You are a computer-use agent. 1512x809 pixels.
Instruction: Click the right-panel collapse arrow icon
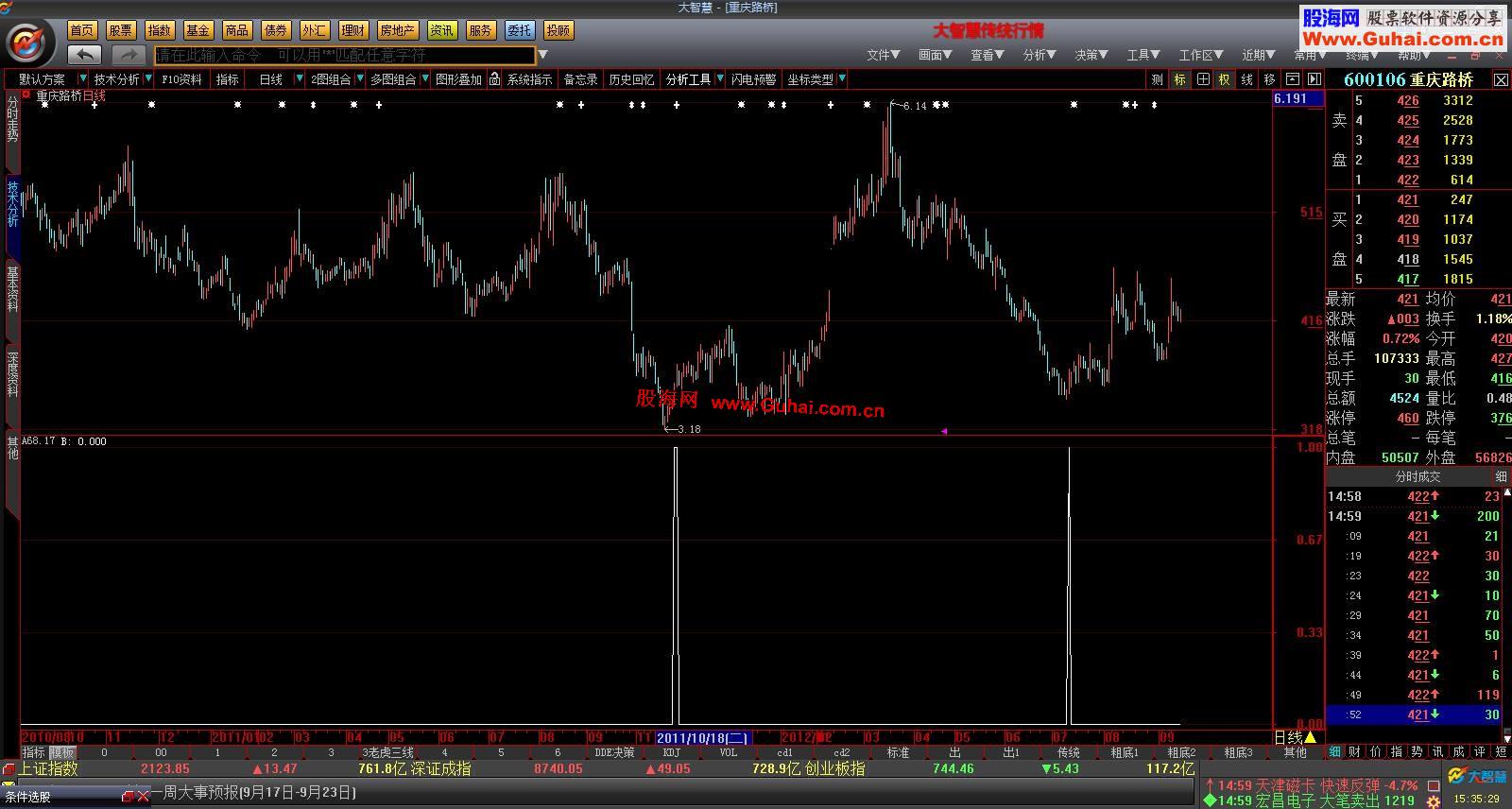(1314, 79)
